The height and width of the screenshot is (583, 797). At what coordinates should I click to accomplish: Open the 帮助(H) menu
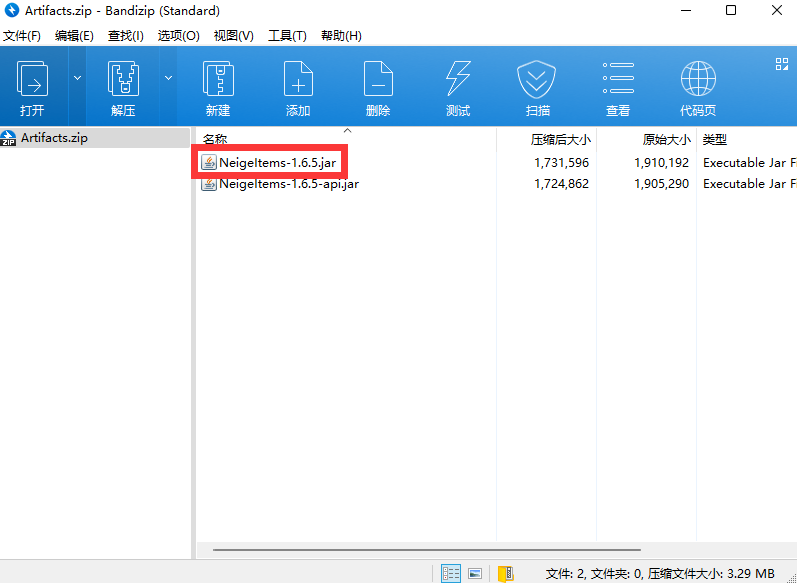tap(342, 36)
